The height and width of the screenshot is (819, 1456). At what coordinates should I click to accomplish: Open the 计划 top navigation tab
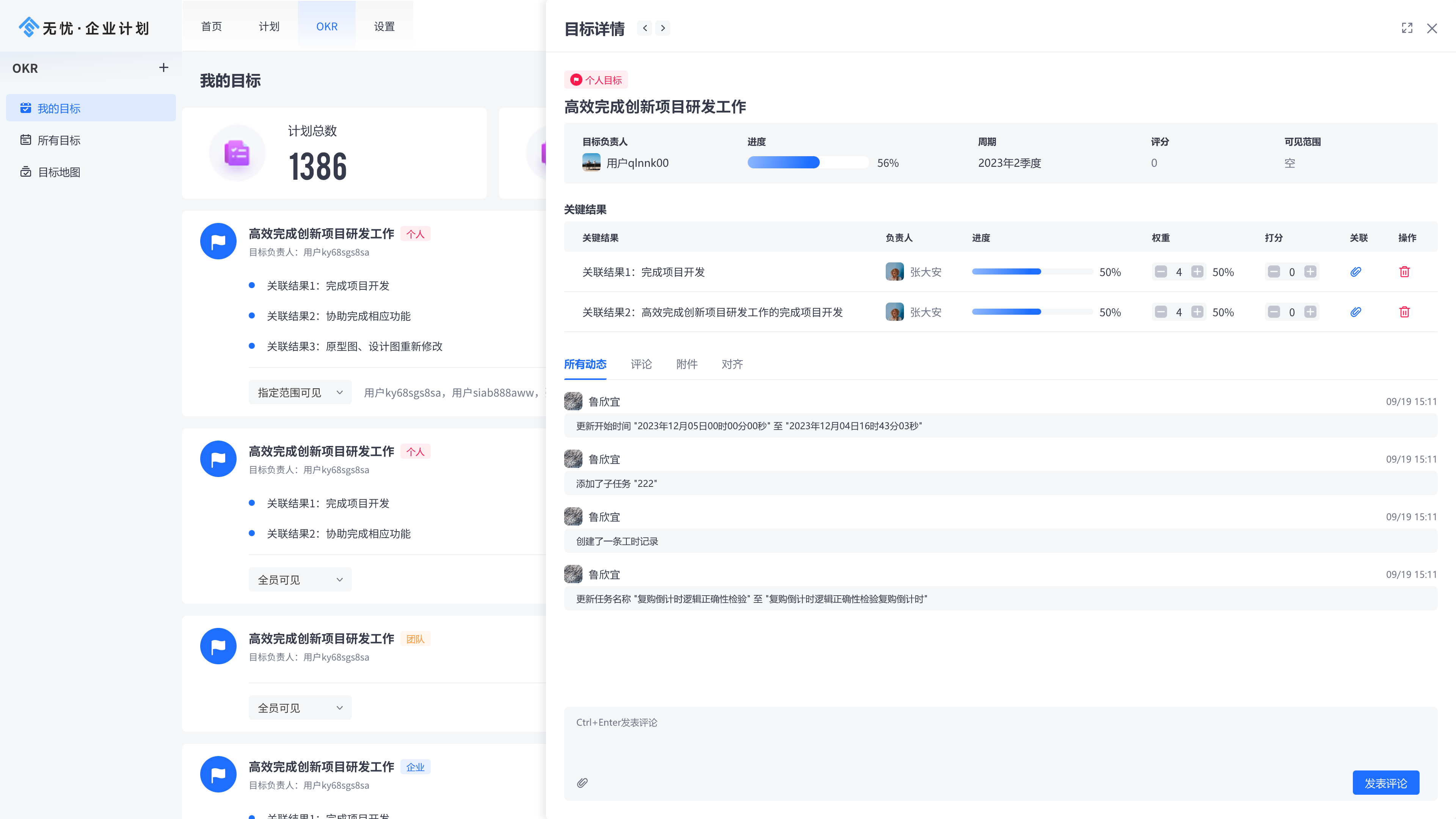point(269,27)
